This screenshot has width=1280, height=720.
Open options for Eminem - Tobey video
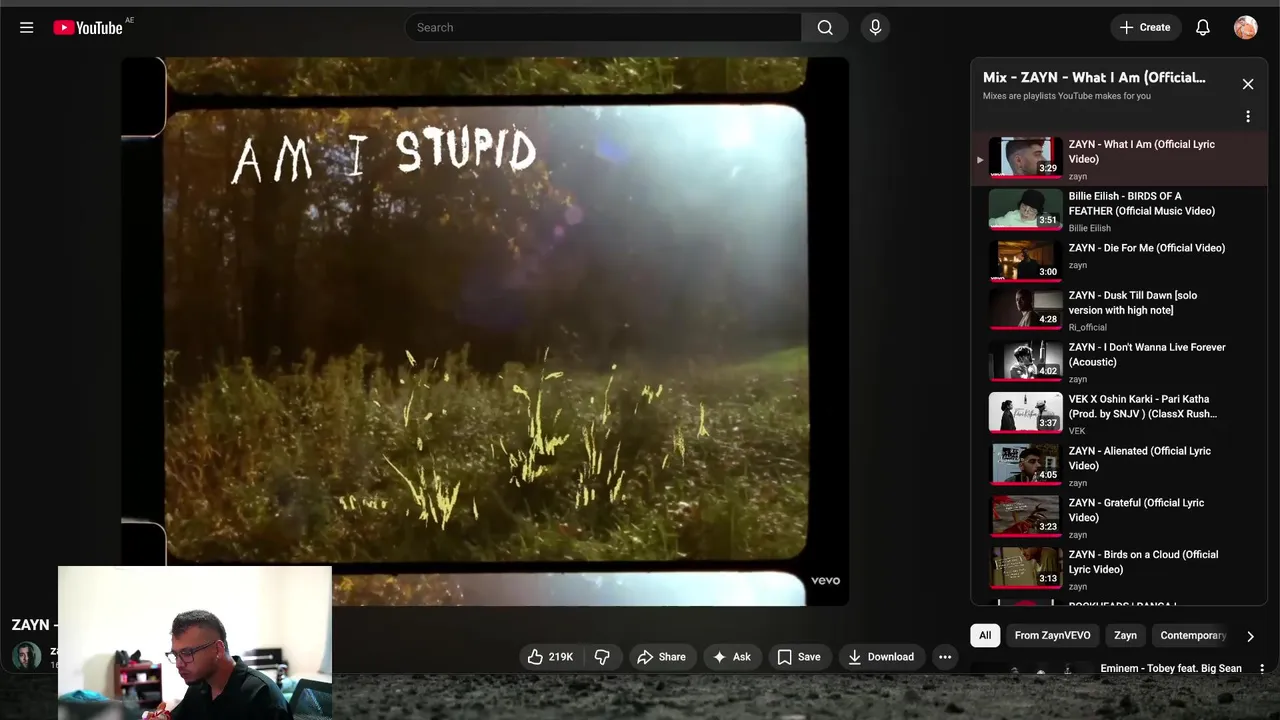click(1262, 669)
